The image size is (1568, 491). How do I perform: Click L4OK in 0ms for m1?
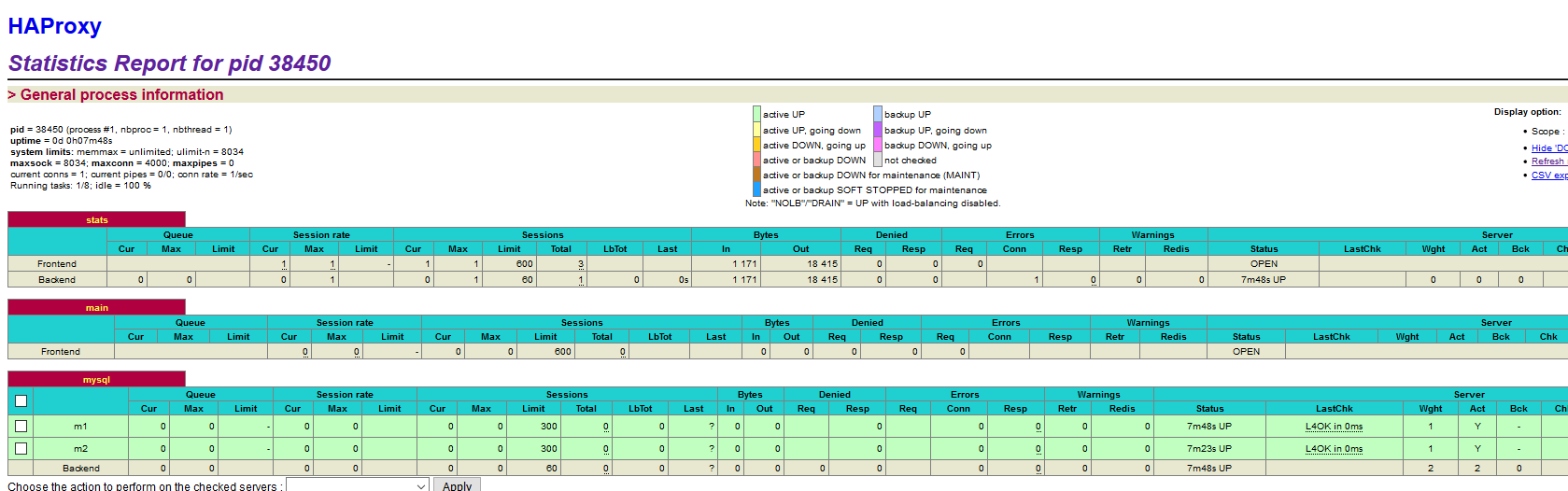pos(1334,426)
